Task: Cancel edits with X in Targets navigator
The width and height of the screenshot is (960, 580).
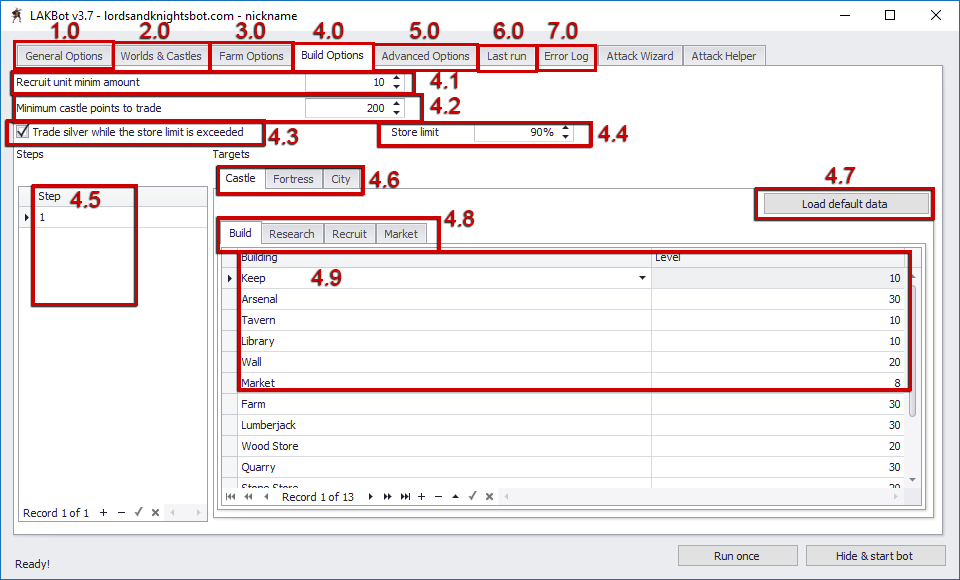Action: [x=489, y=497]
